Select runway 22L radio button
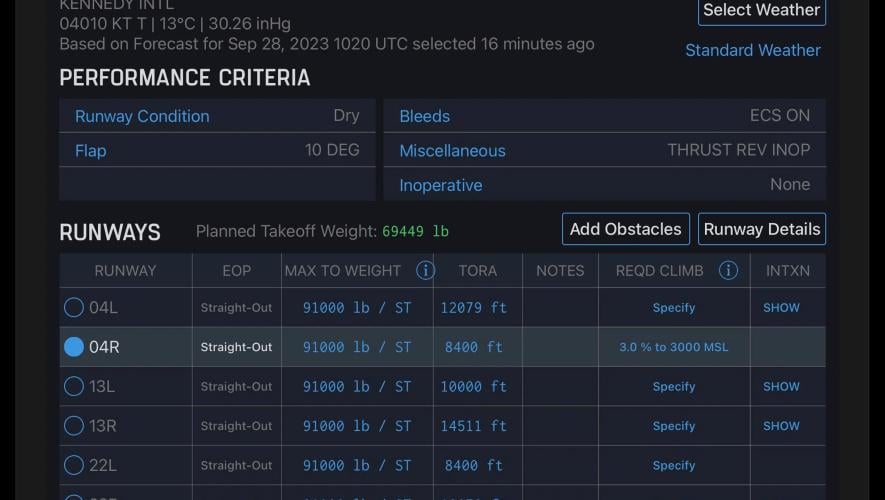885x500 pixels. [x=74, y=465]
